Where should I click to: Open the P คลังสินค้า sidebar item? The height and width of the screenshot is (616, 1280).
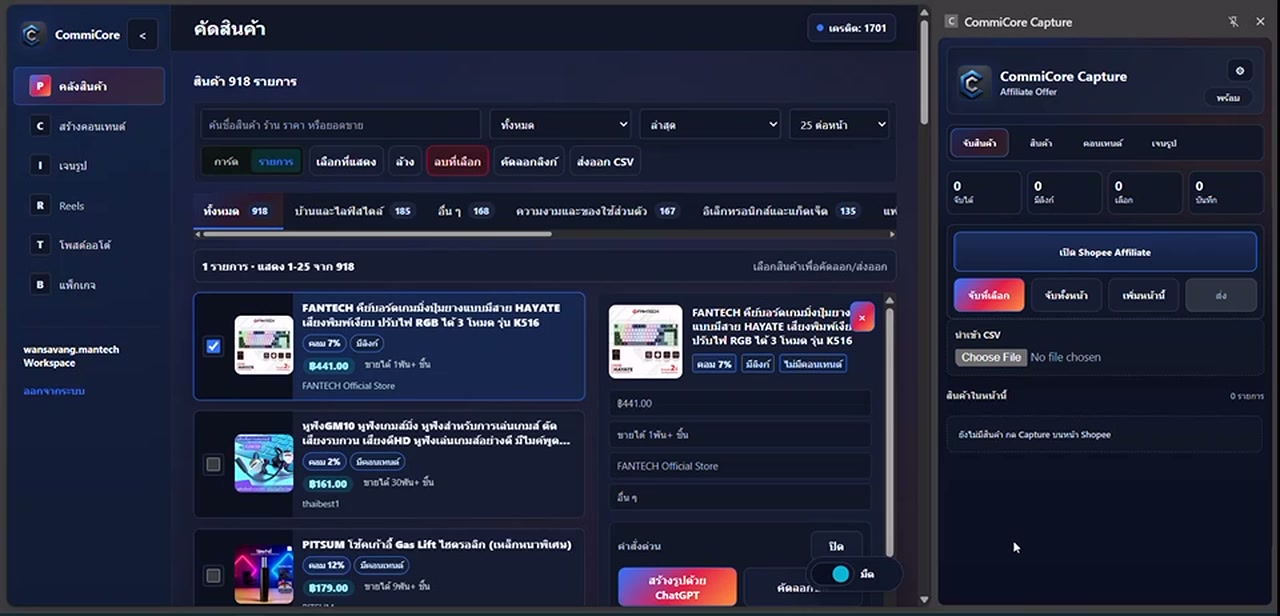(x=89, y=86)
